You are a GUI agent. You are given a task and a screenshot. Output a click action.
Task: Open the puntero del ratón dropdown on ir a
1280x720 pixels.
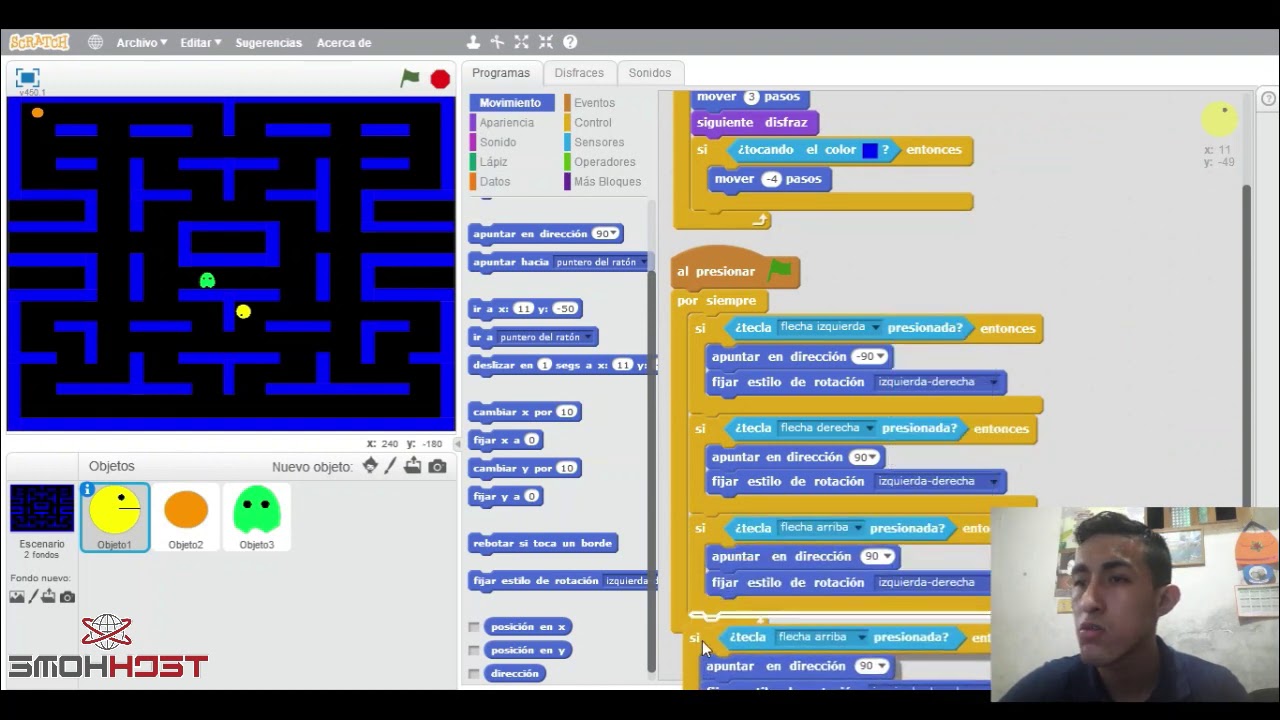pos(587,338)
